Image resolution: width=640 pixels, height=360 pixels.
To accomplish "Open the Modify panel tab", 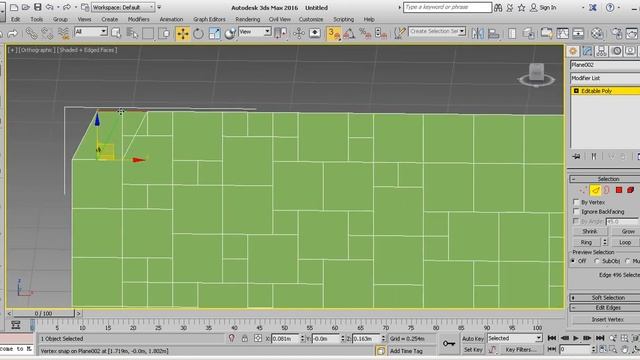I will (x=587, y=51).
